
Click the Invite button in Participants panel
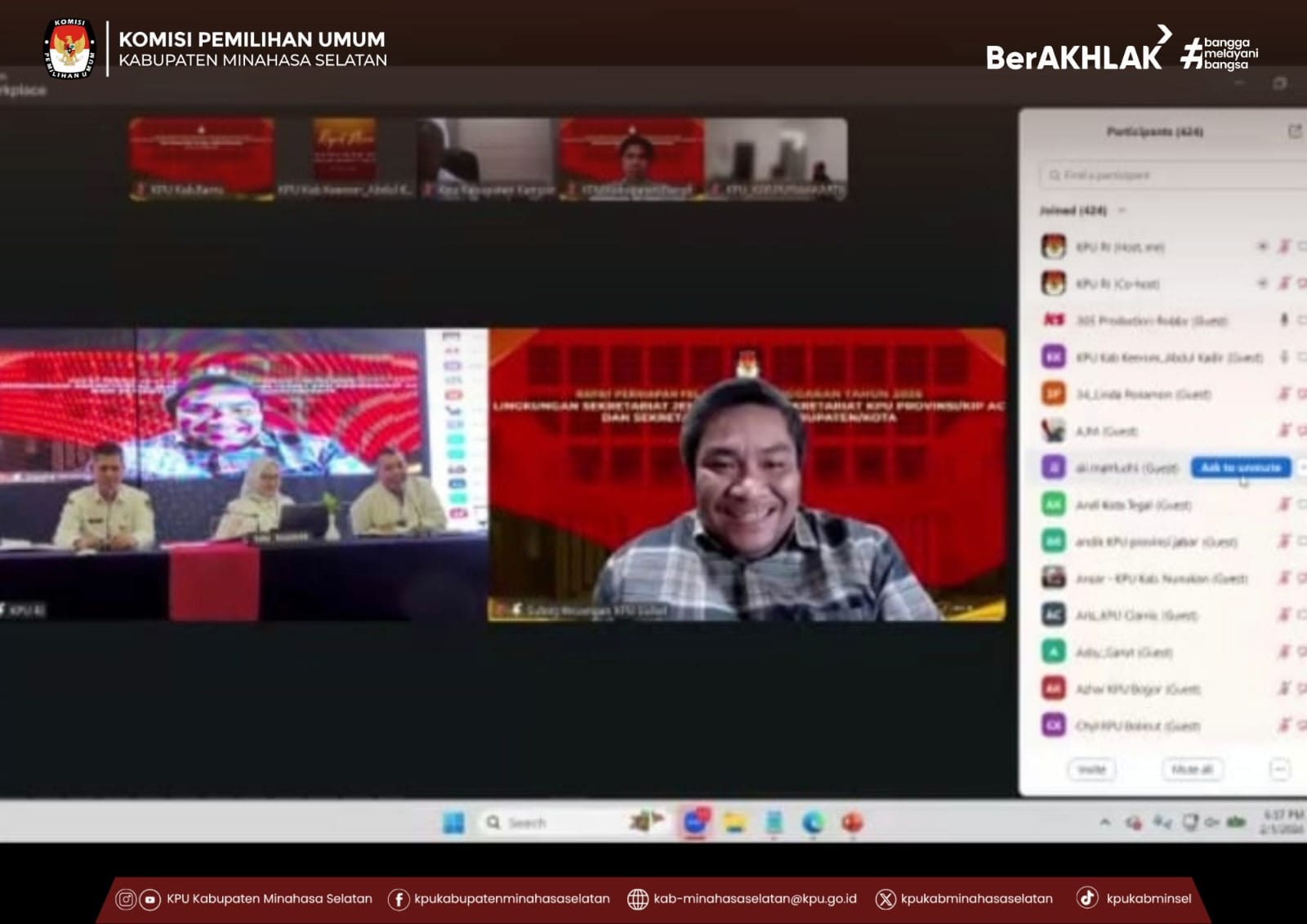1091,770
